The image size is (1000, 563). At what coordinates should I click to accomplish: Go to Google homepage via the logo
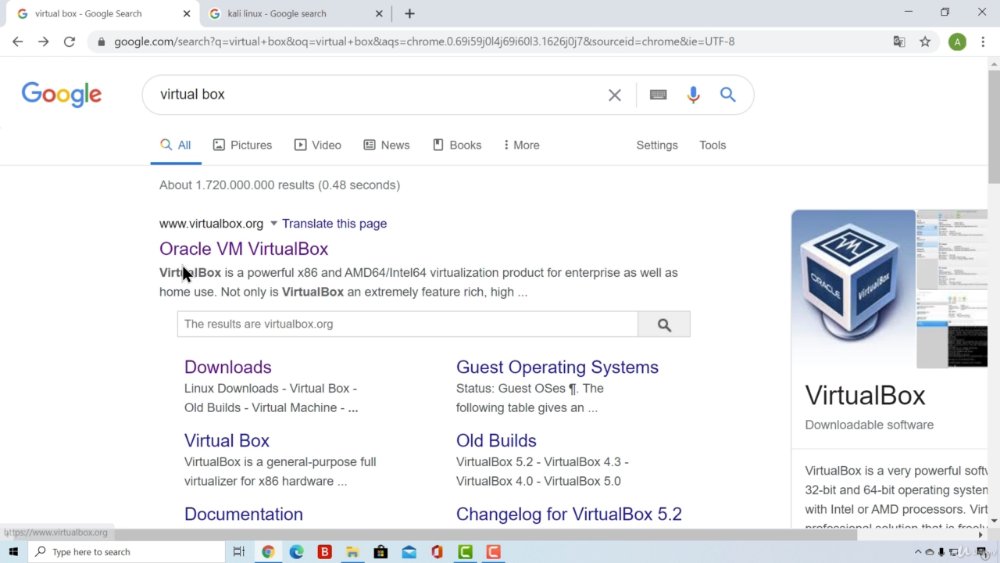(x=61, y=95)
